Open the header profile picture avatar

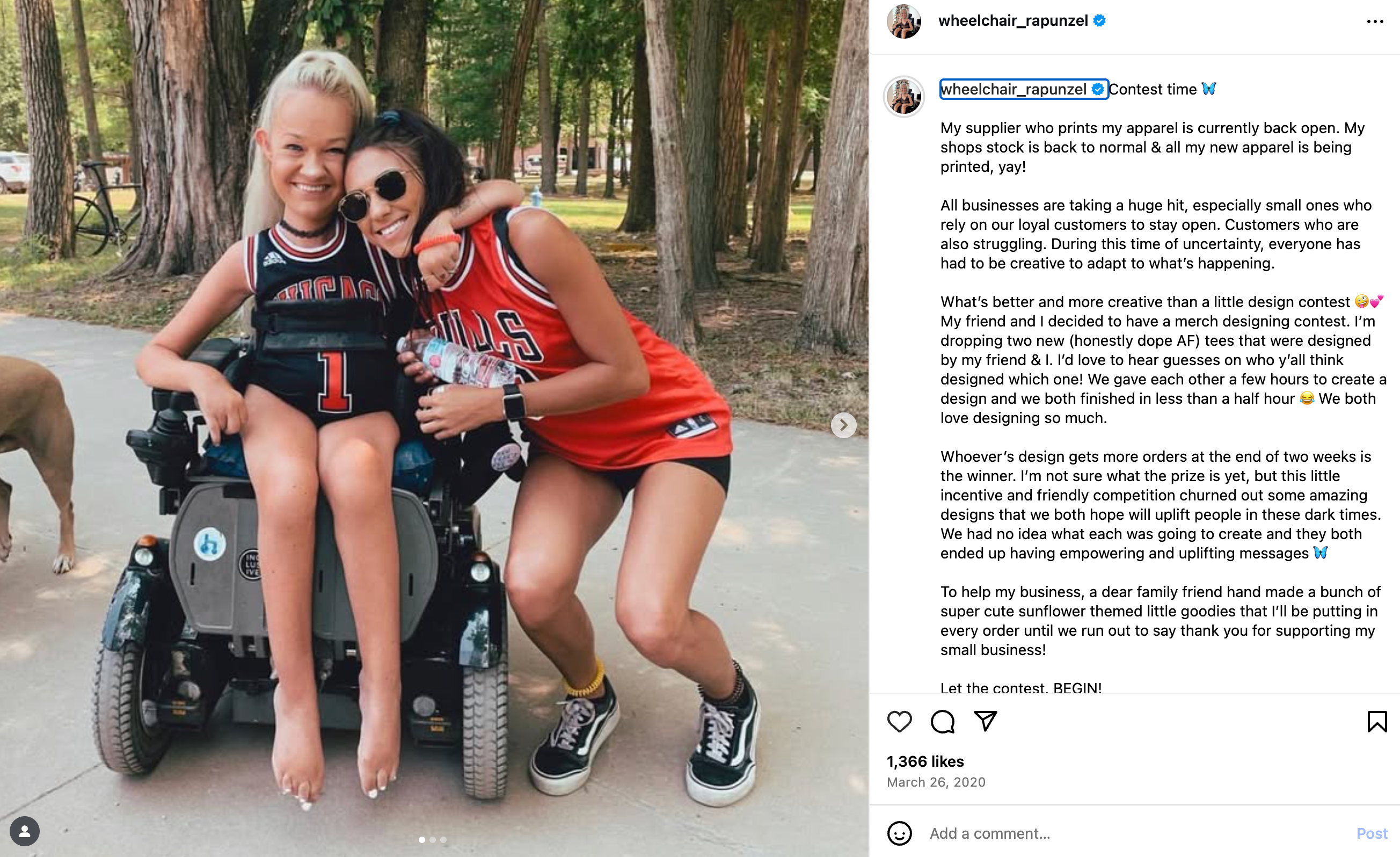904,21
